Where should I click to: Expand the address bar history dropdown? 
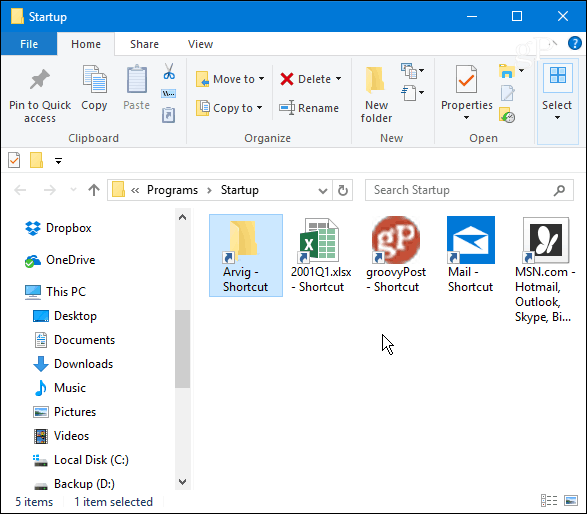pyautogui.click(x=323, y=191)
